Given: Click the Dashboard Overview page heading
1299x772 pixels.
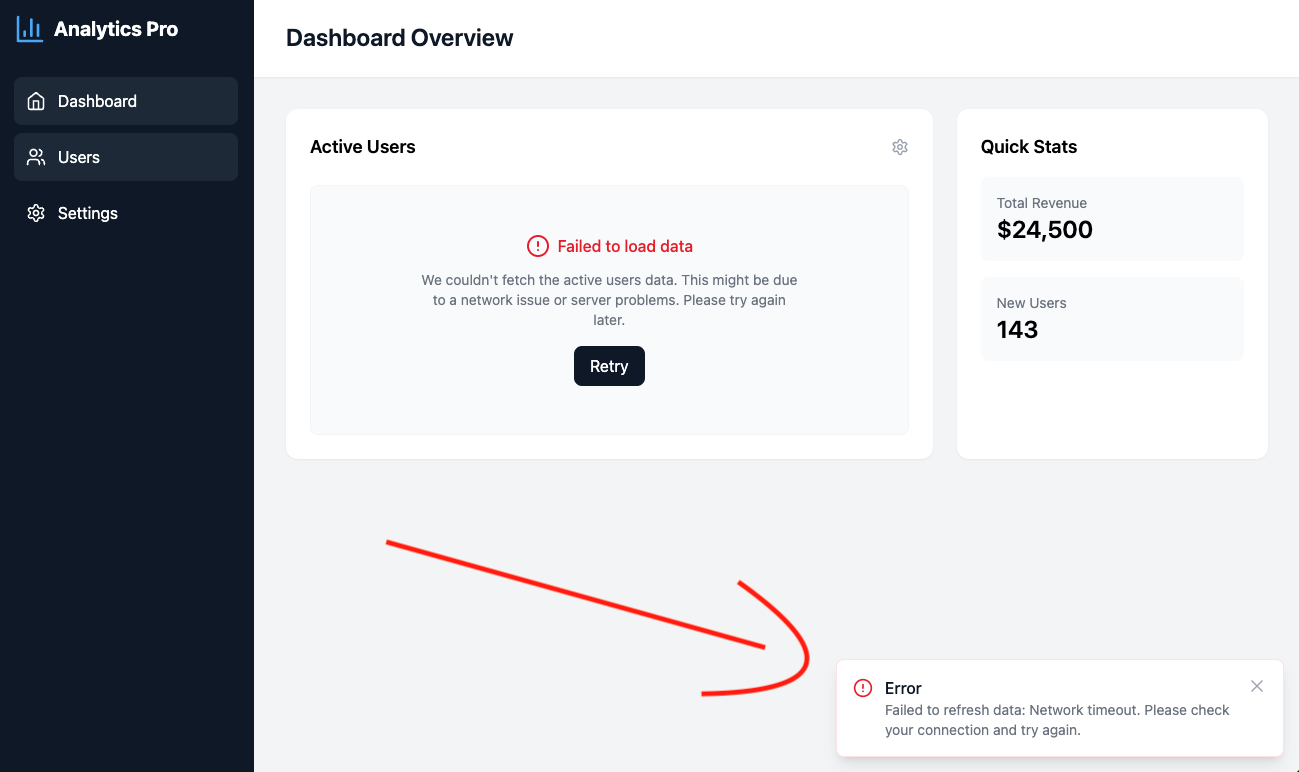Looking at the screenshot, I should coord(399,38).
